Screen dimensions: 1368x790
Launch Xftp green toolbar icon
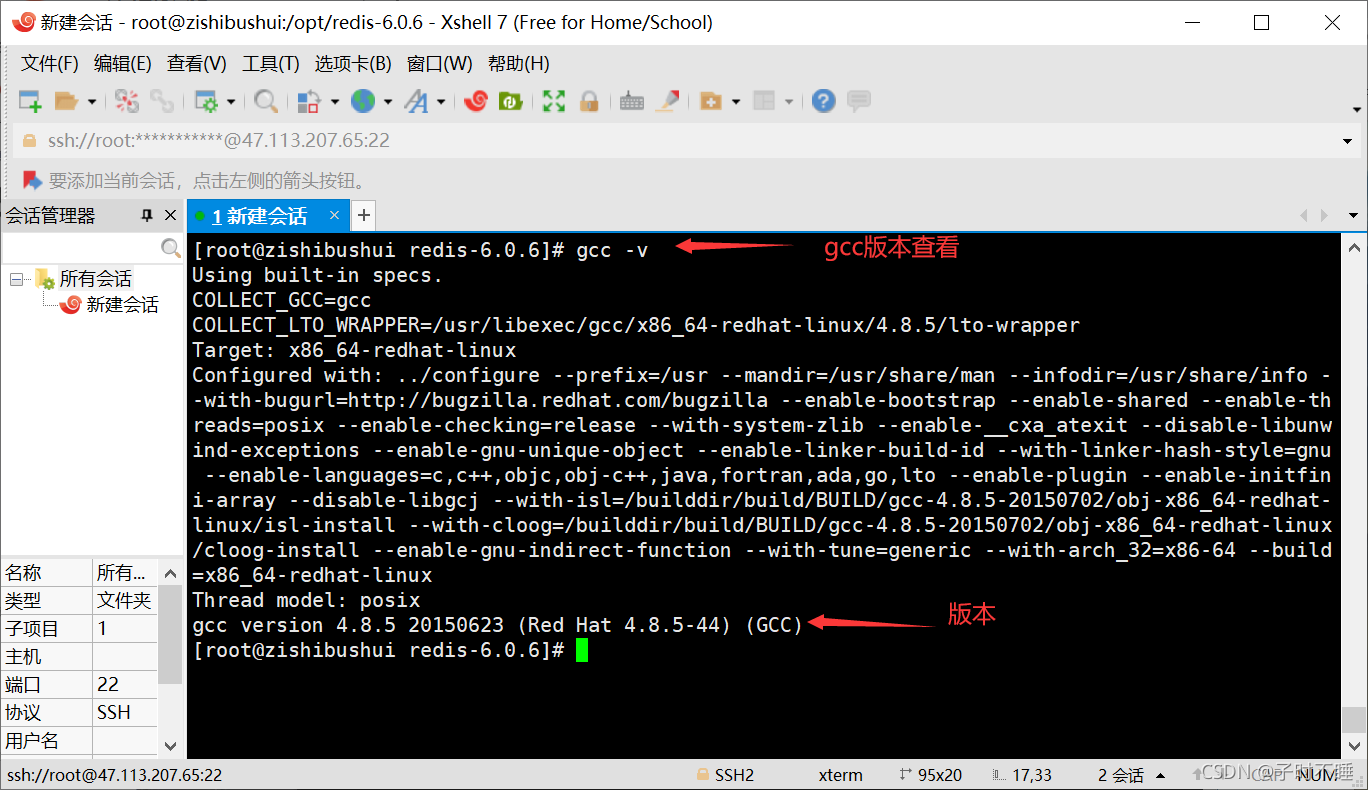510,101
